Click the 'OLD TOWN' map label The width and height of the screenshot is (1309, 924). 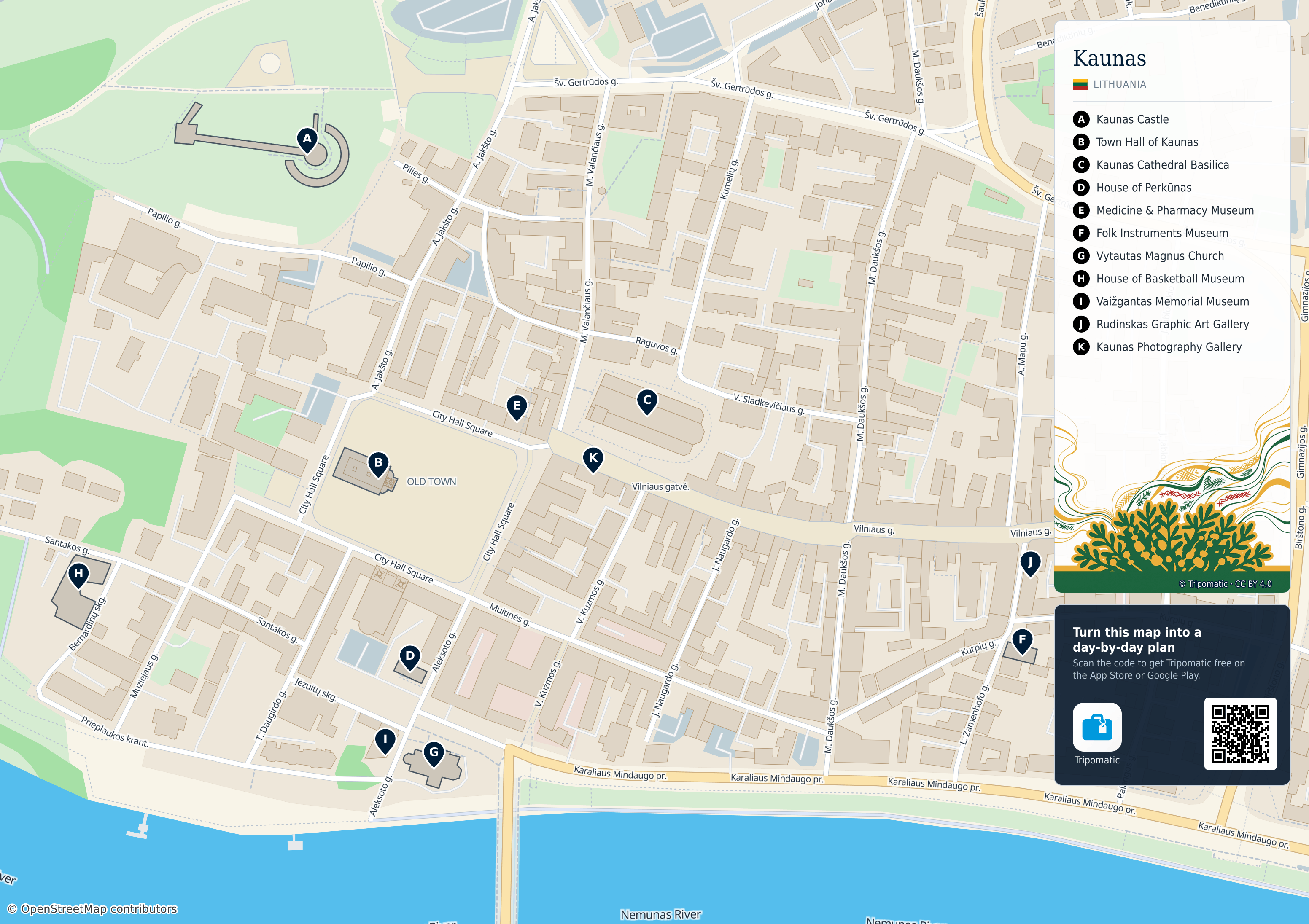[x=431, y=482]
